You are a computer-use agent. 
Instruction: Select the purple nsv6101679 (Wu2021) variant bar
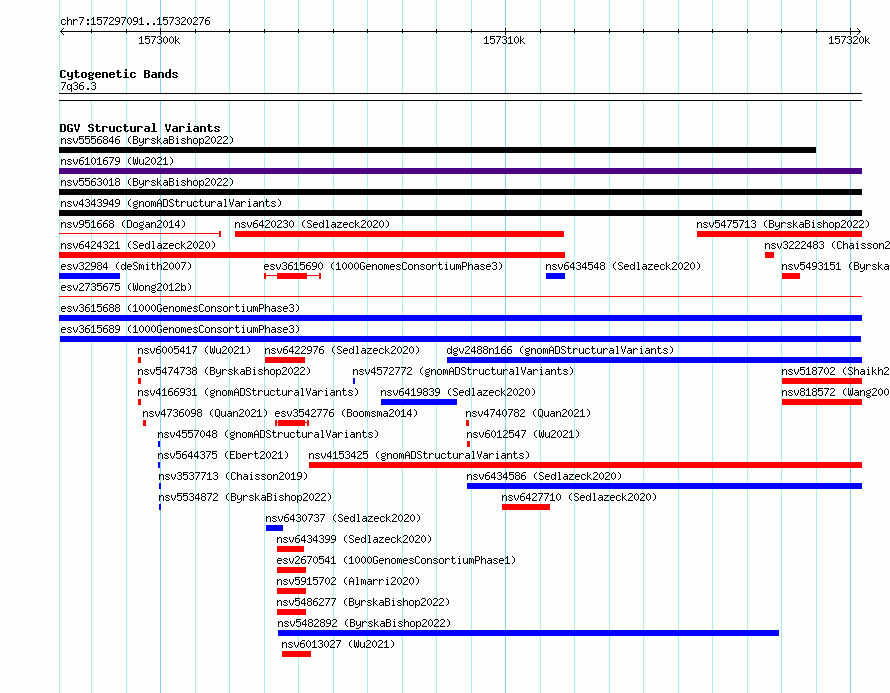click(460, 171)
